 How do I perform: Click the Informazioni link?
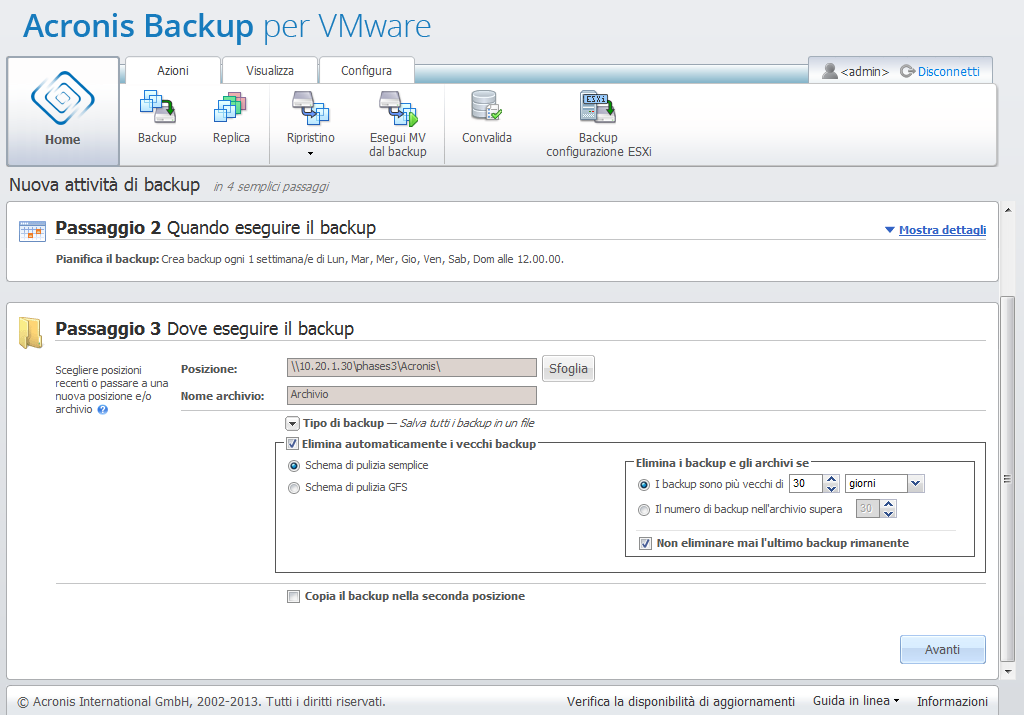tap(952, 701)
